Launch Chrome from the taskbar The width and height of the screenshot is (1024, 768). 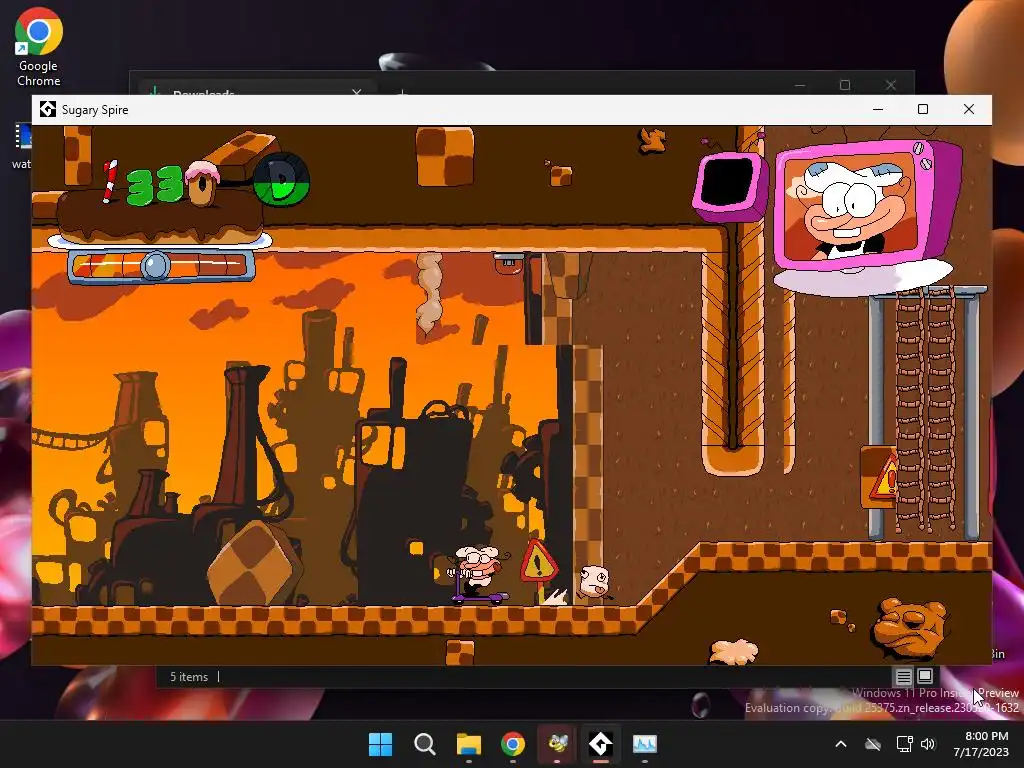(513, 744)
